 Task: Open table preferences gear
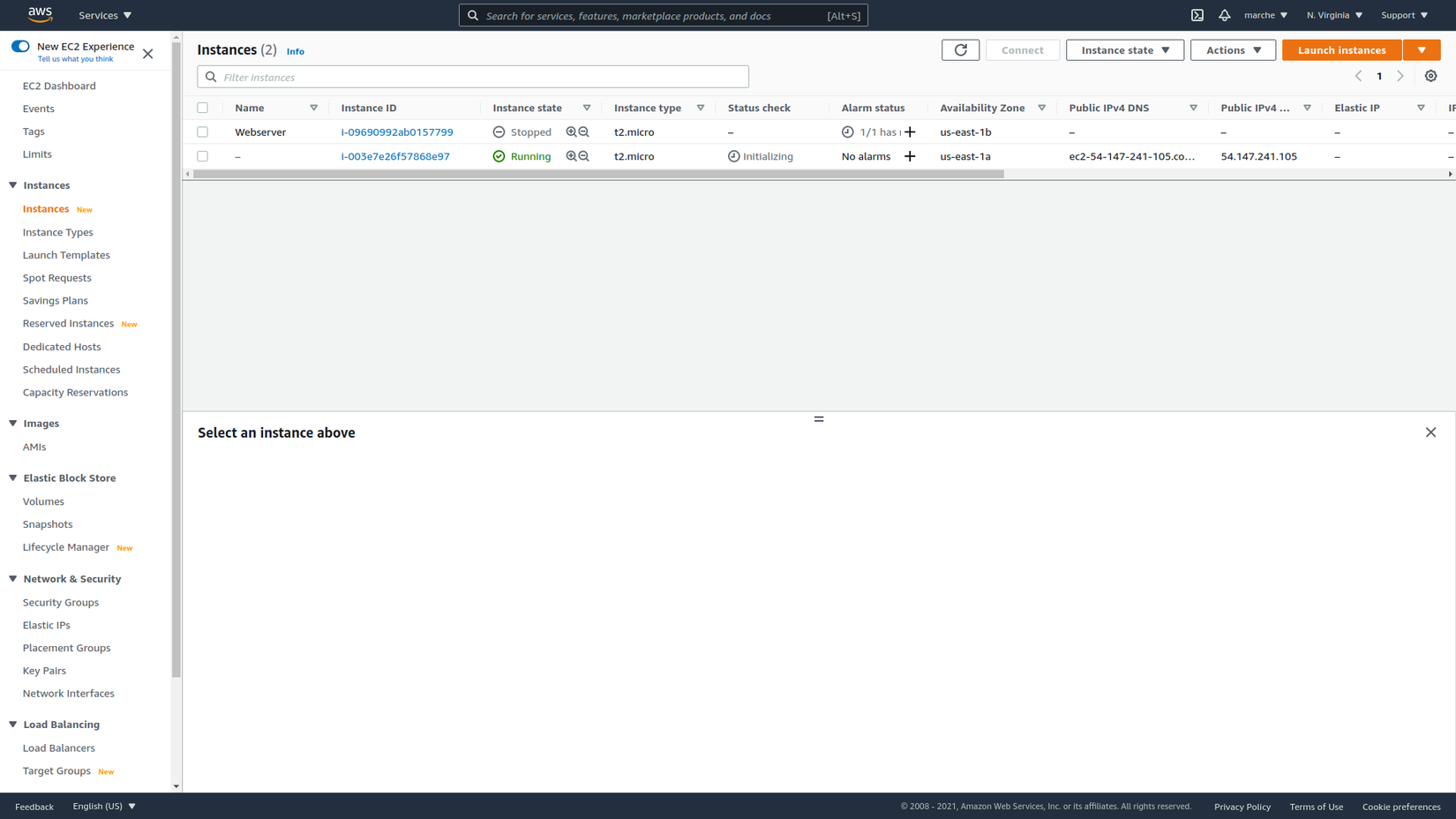(1430, 76)
